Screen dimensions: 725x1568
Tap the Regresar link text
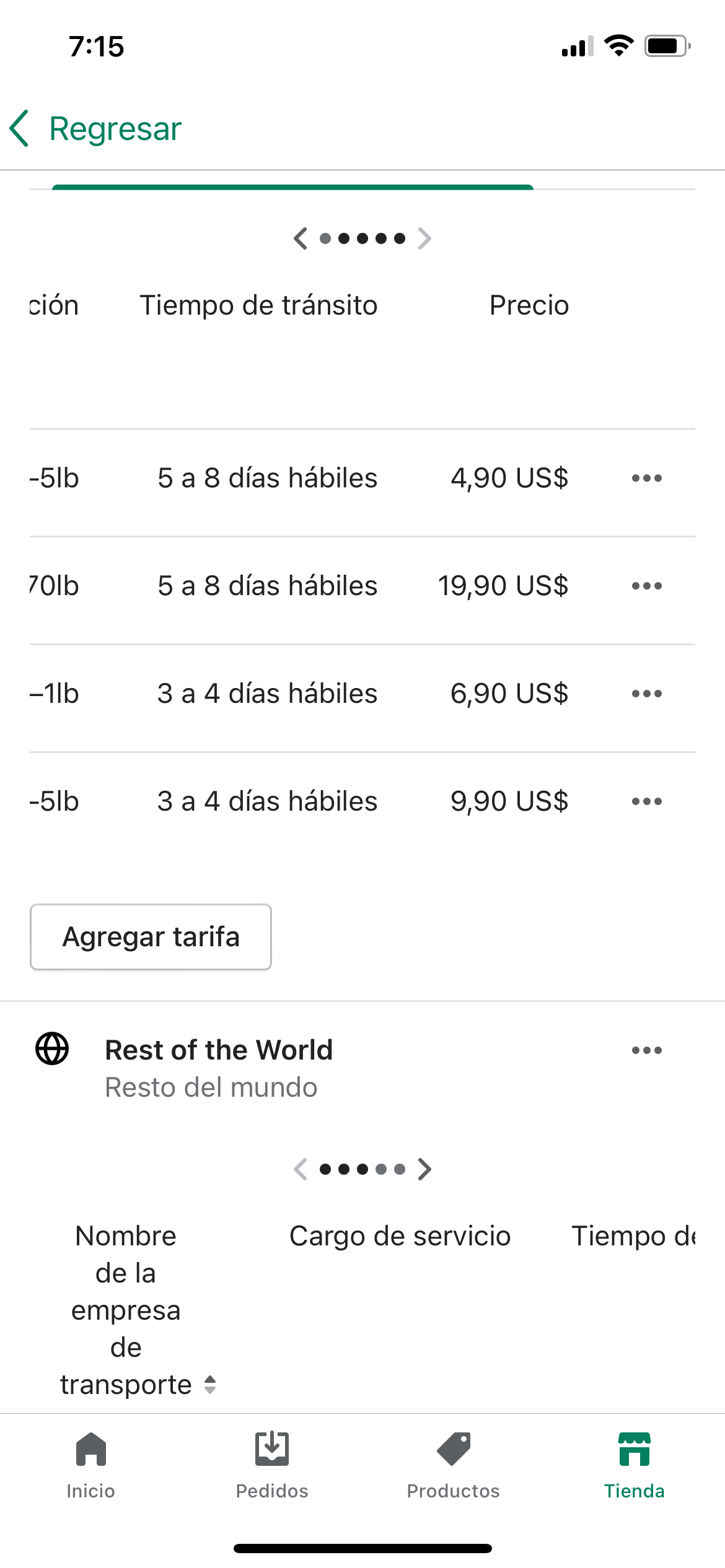point(115,129)
